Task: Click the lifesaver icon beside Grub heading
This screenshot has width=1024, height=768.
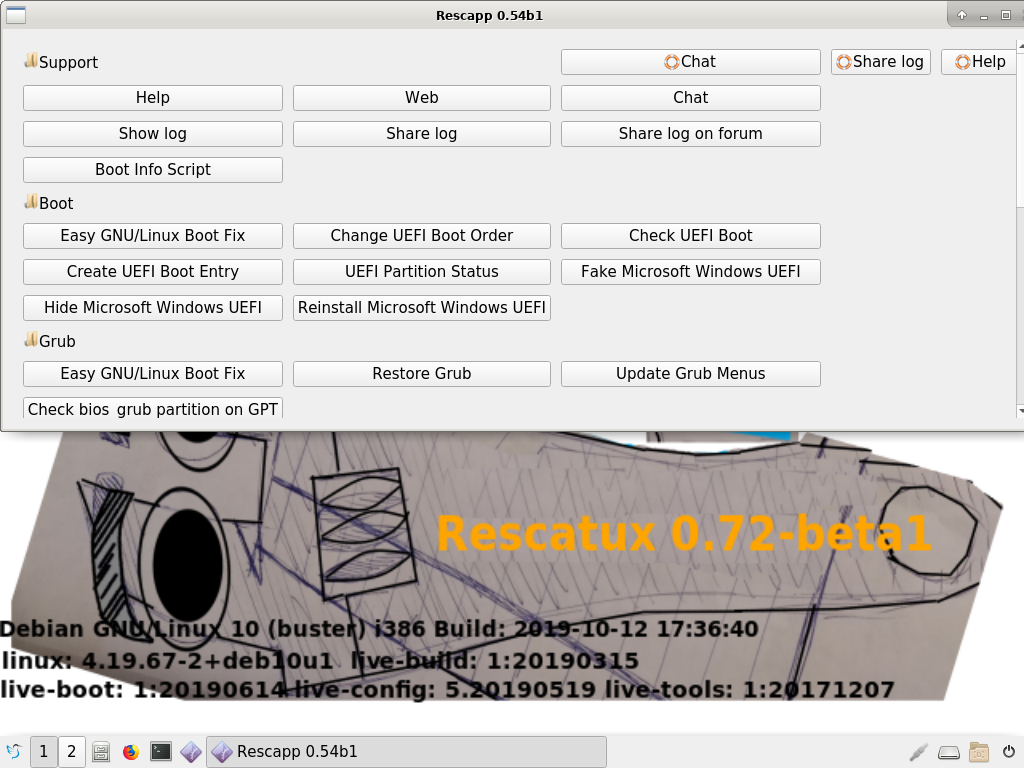Action: 30,341
